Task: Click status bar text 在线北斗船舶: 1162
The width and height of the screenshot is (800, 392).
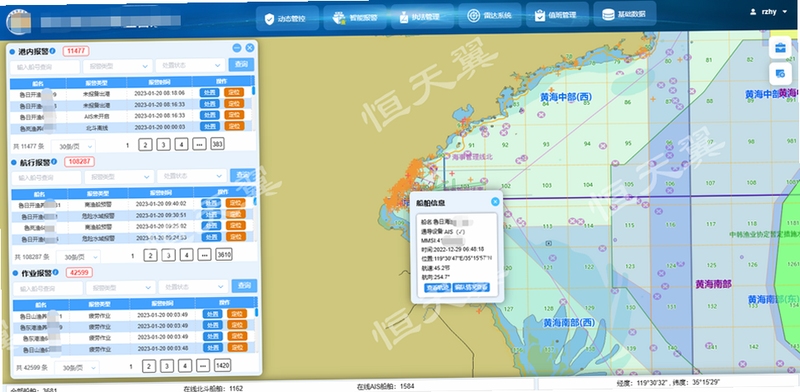Action: point(213,389)
